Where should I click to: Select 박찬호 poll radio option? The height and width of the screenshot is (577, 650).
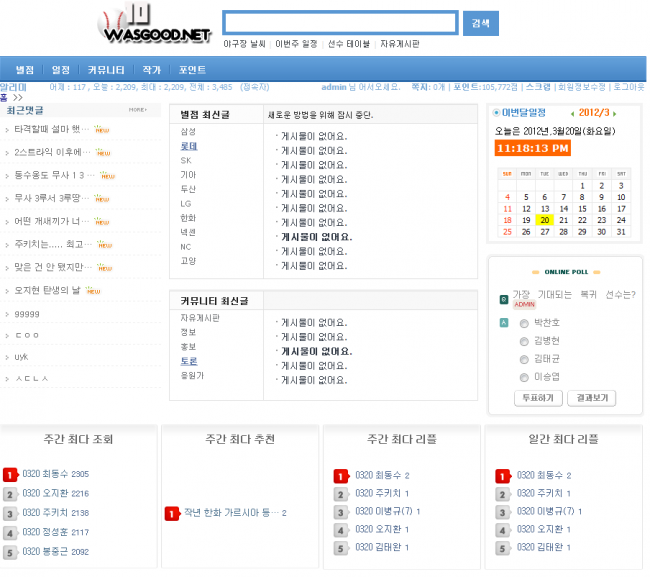click(x=524, y=323)
